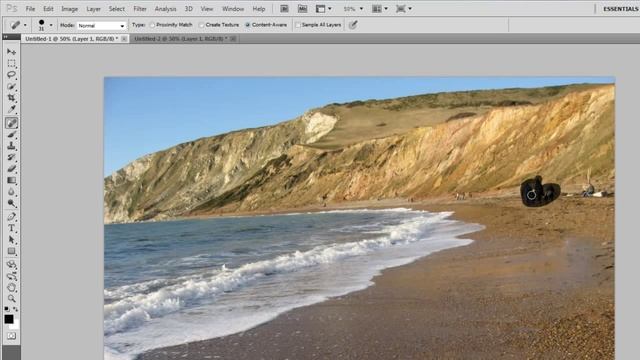Open the Window menu
The height and width of the screenshot is (360, 640).
coord(233,9)
